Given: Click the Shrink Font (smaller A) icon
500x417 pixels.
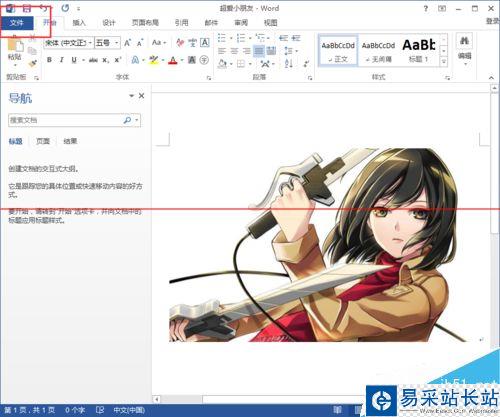Looking at the screenshot, I should coord(140,43).
